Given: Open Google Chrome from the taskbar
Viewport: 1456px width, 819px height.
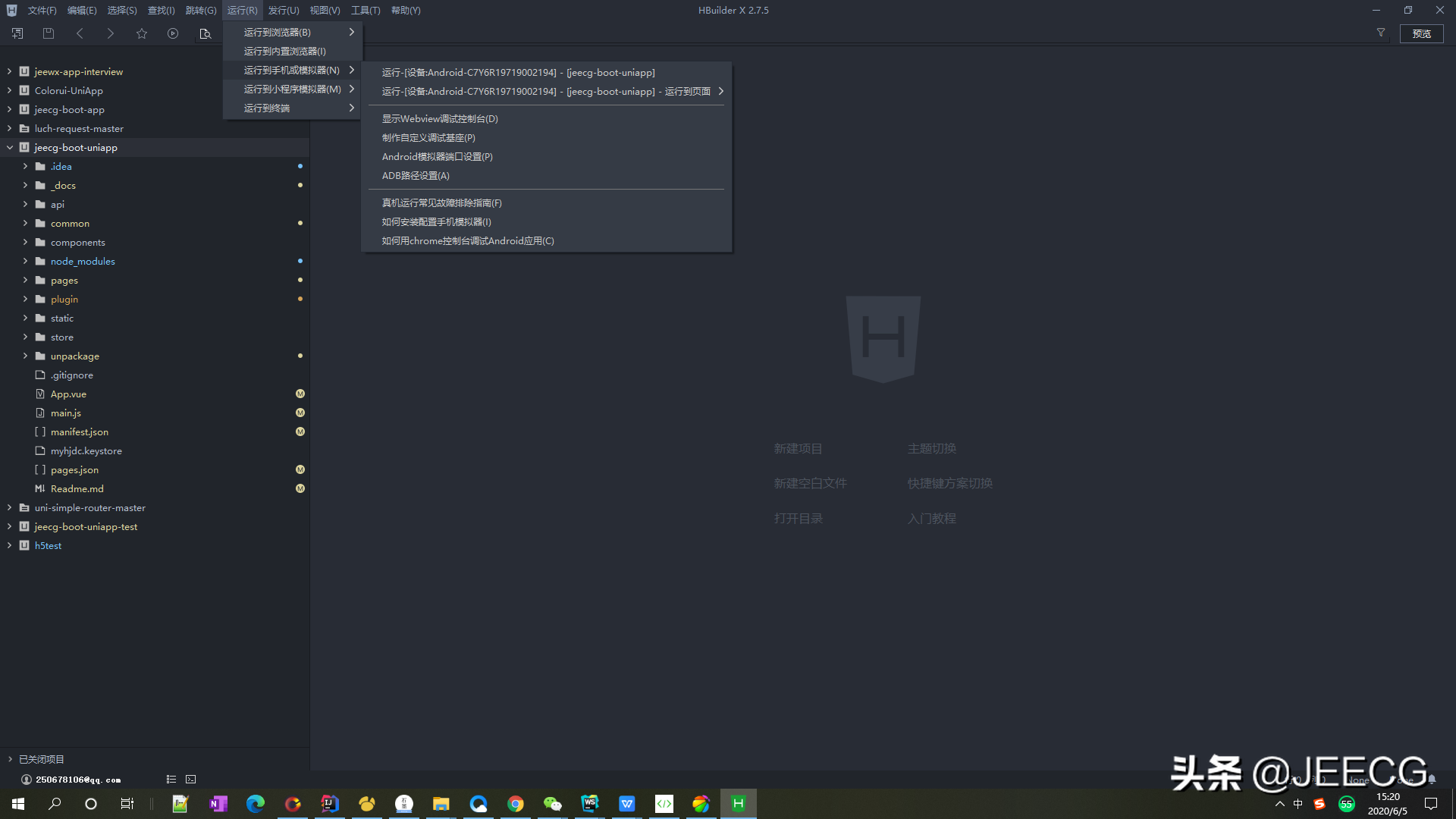Looking at the screenshot, I should (x=516, y=804).
